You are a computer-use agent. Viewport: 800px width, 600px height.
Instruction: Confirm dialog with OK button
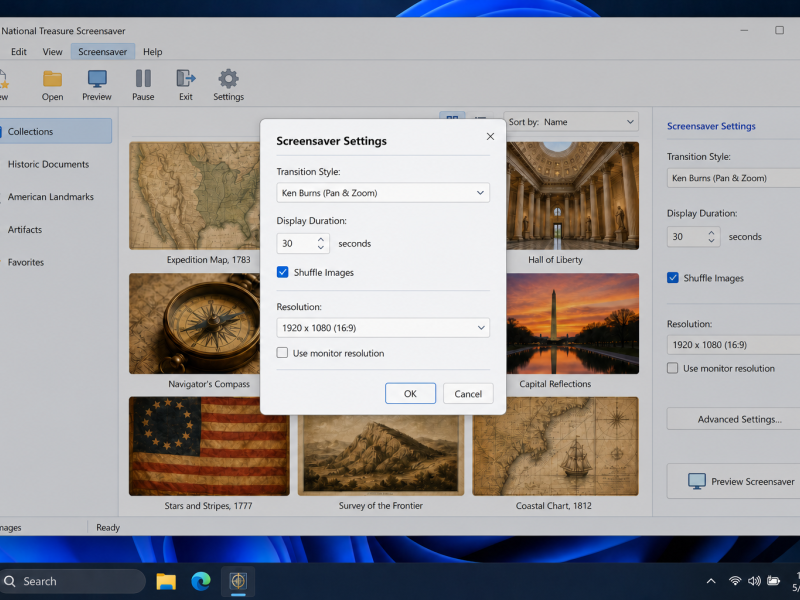tap(410, 393)
